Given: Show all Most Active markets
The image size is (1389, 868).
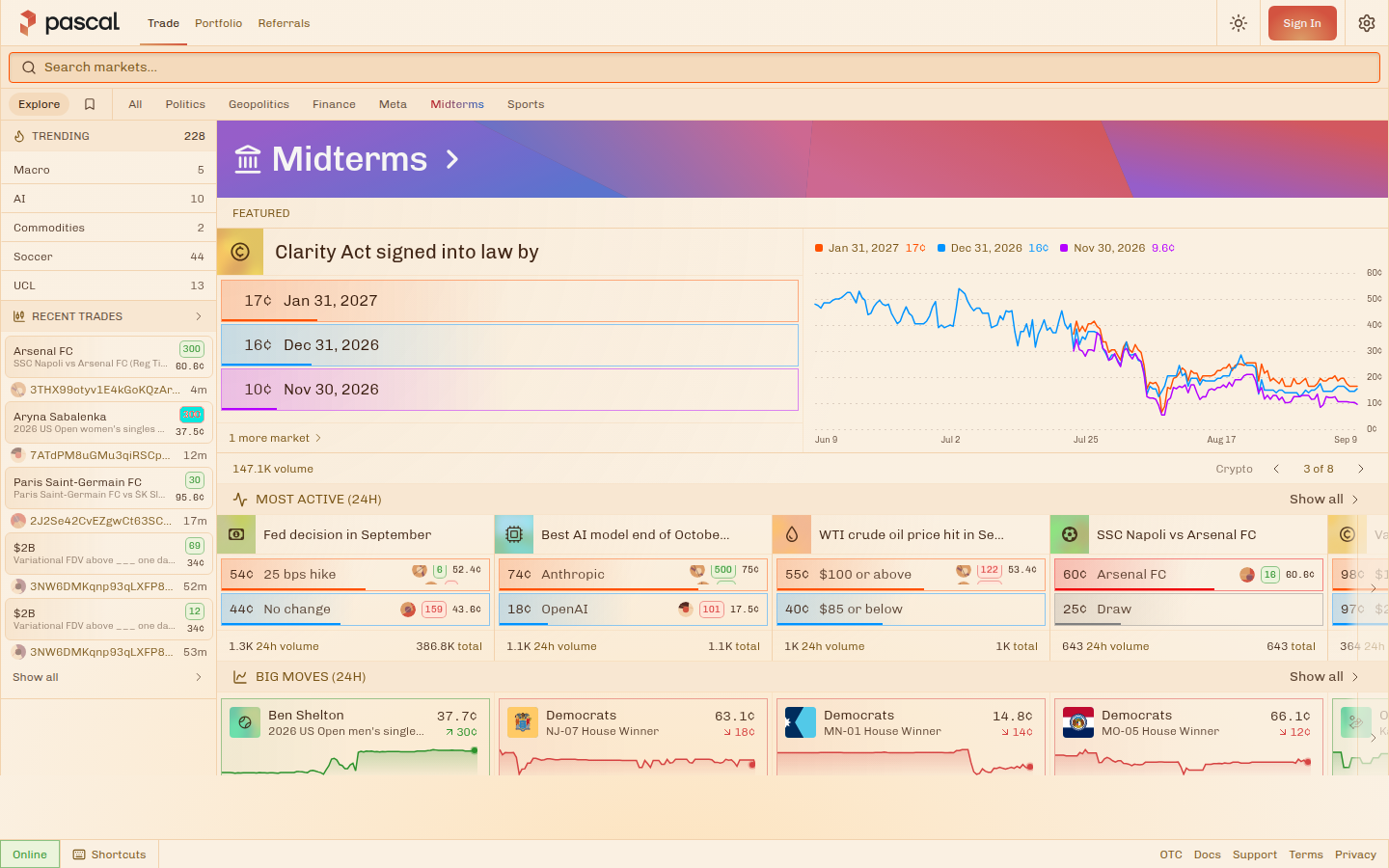Looking at the screenshot, I should (1323, 500).
